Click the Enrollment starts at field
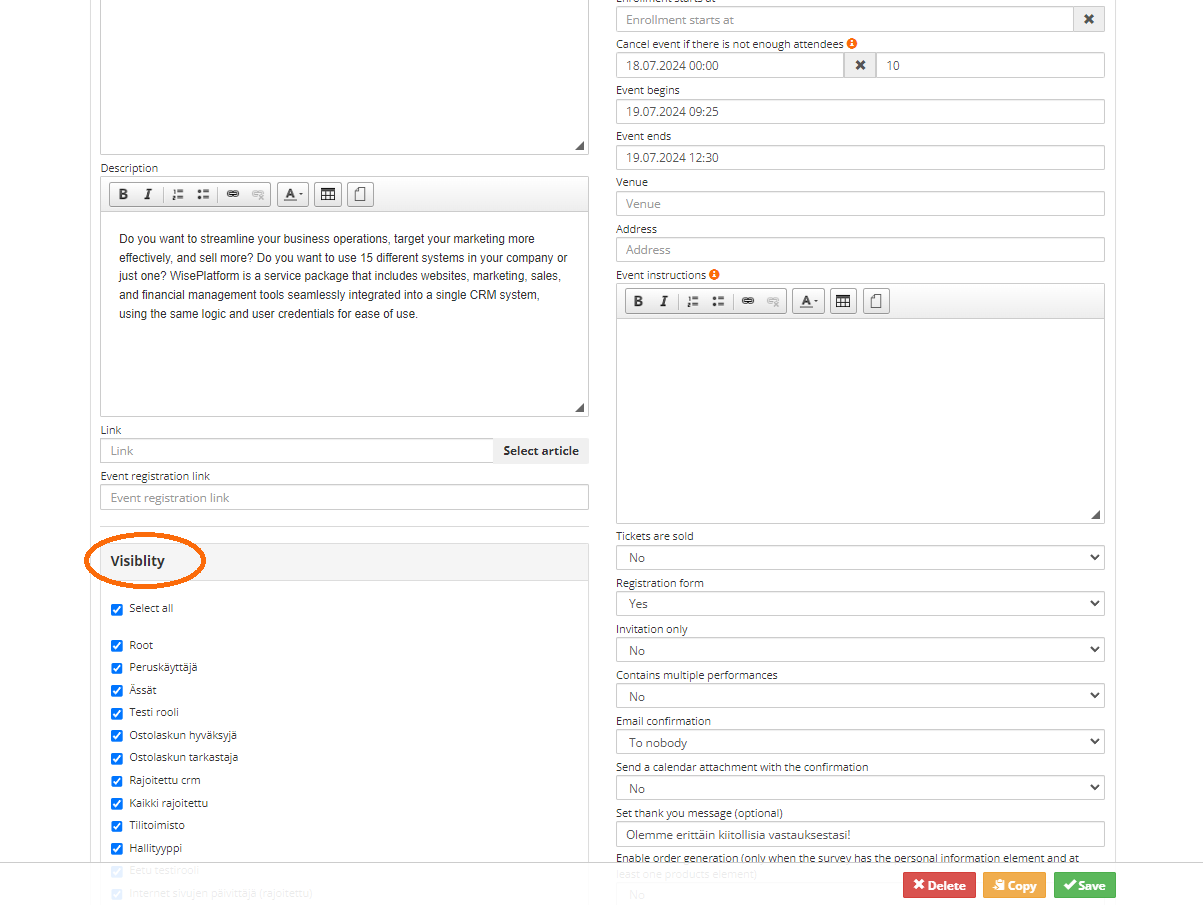This screenshot has height=905, width=1203. (x=845, y=19)
